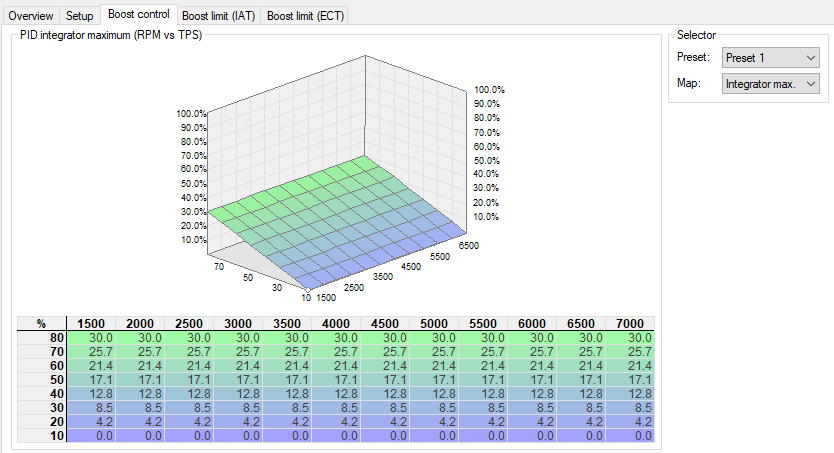The image size is (834, 453).
Task: Select the 30.0 cell at 80% and 1500 RPM
Action: (91, 338)
